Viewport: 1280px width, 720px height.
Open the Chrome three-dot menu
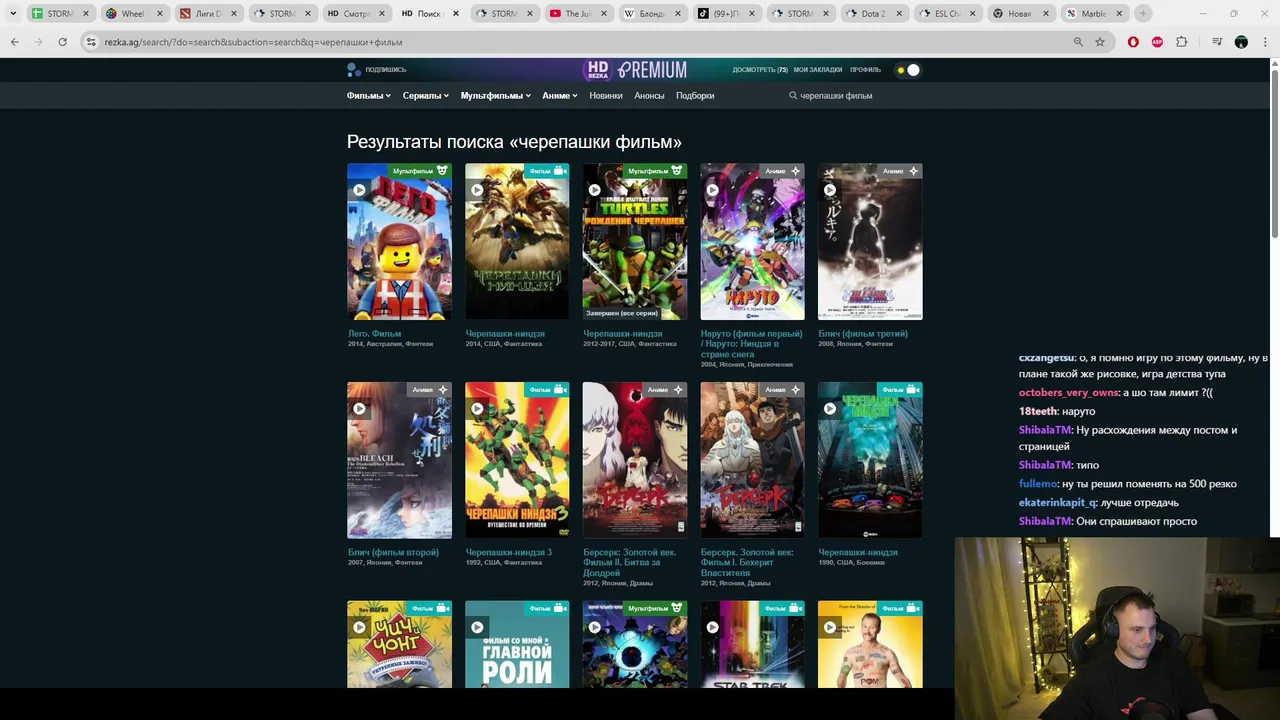tap(1264, 42)
